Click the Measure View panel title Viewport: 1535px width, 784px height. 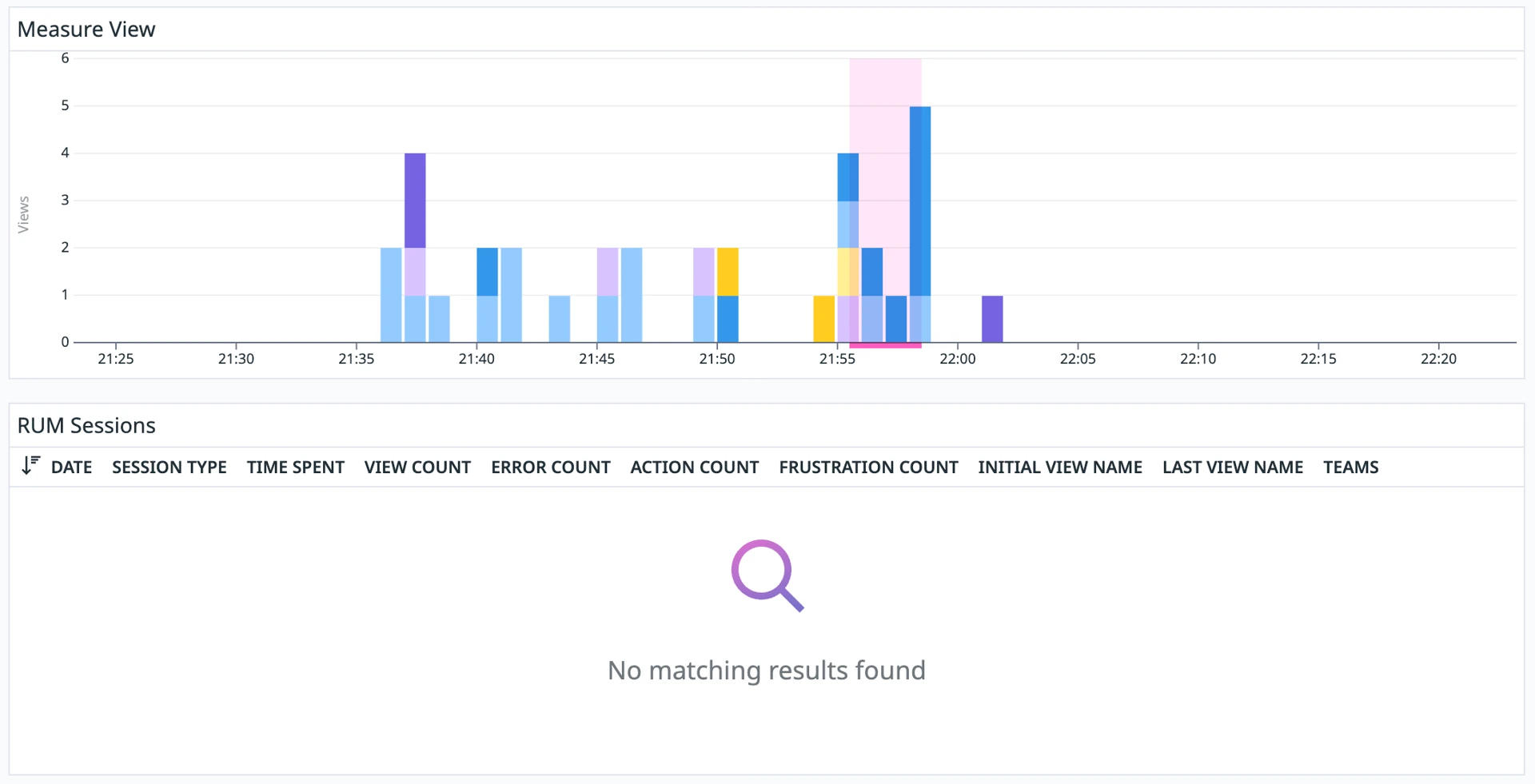click(86, 30)
